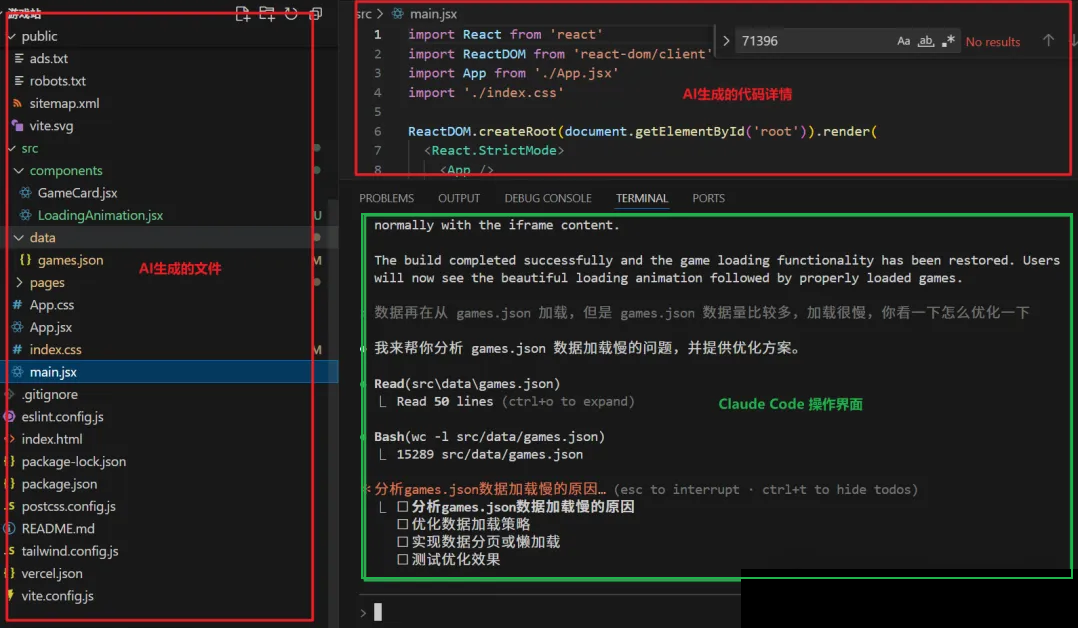Select GameCard.jsx in components folder

pyautogui.click(x=77, y=193)
